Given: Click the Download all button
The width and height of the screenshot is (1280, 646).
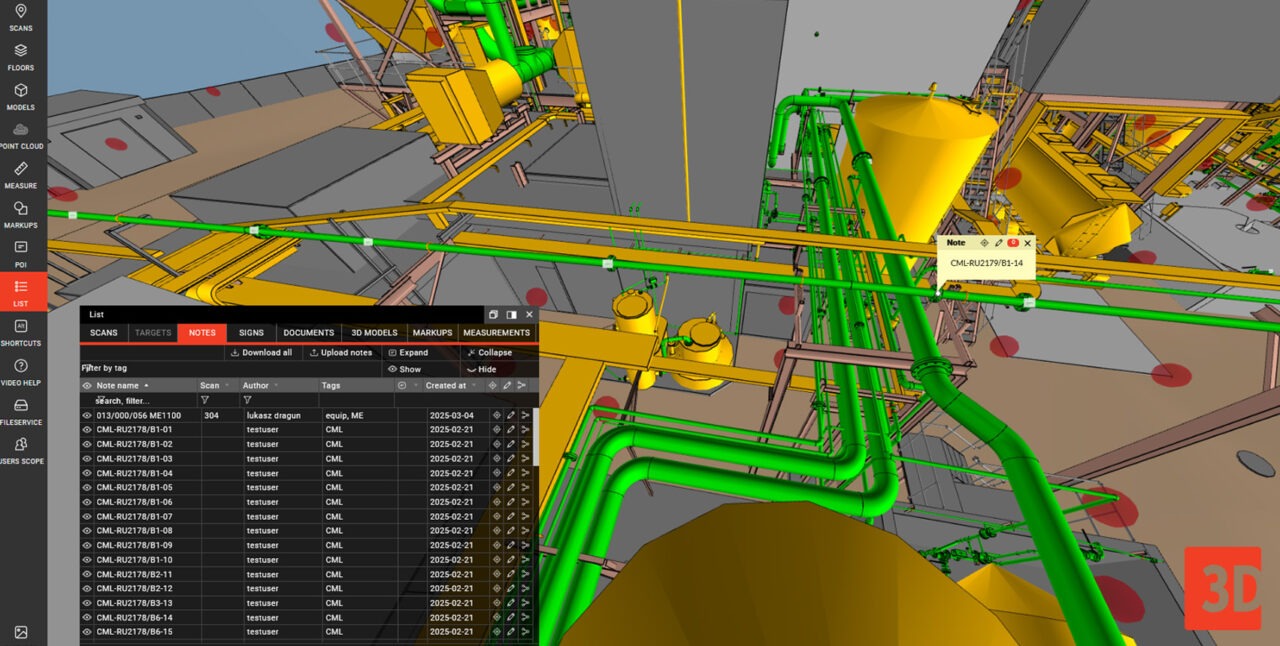Looking at the screenshot, I should (262, 352).
